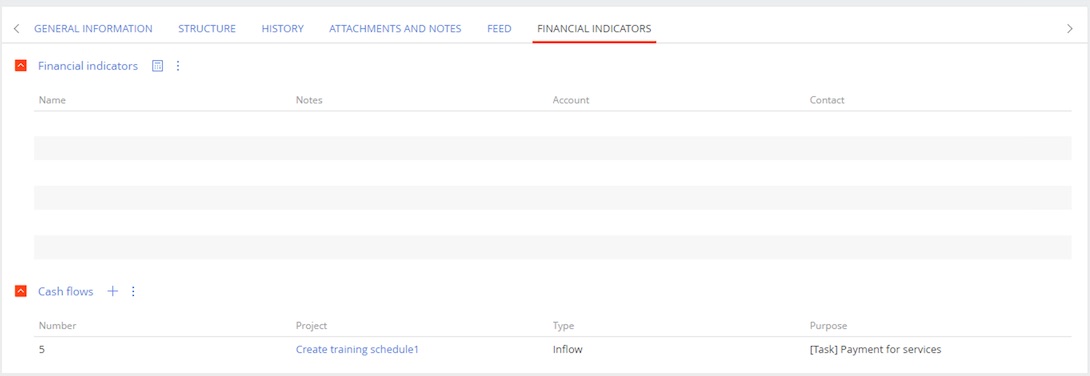Select cash flow number 5 cell

tap(42, 350)
